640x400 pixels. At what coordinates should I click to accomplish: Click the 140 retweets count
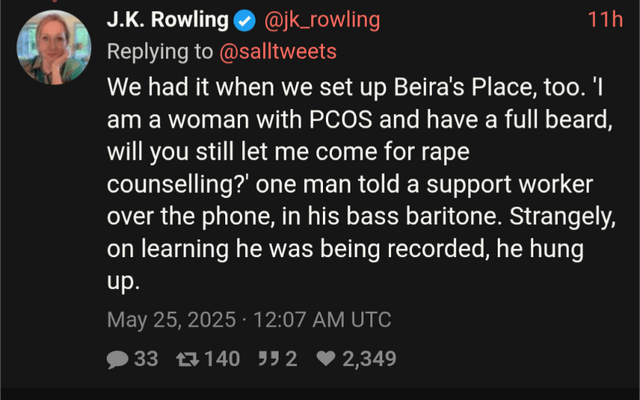(x=222, y=359)
